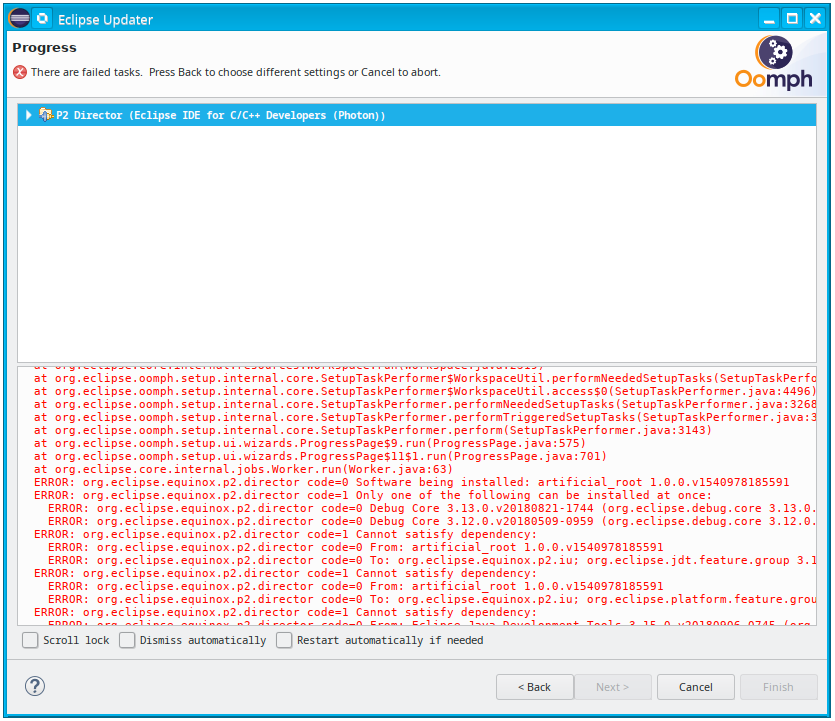Maximize the Eclipse Updater window
Screen dimensions: 835x721
click(x=792, y=19)
